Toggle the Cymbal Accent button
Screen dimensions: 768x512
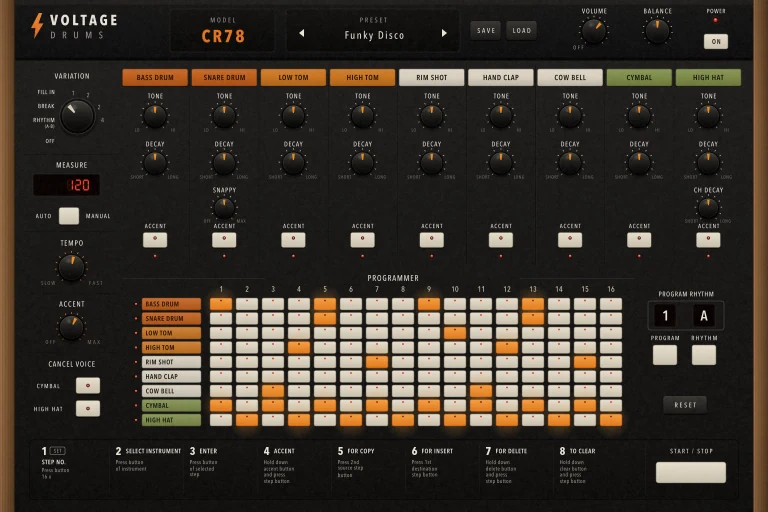click(639, 240)
